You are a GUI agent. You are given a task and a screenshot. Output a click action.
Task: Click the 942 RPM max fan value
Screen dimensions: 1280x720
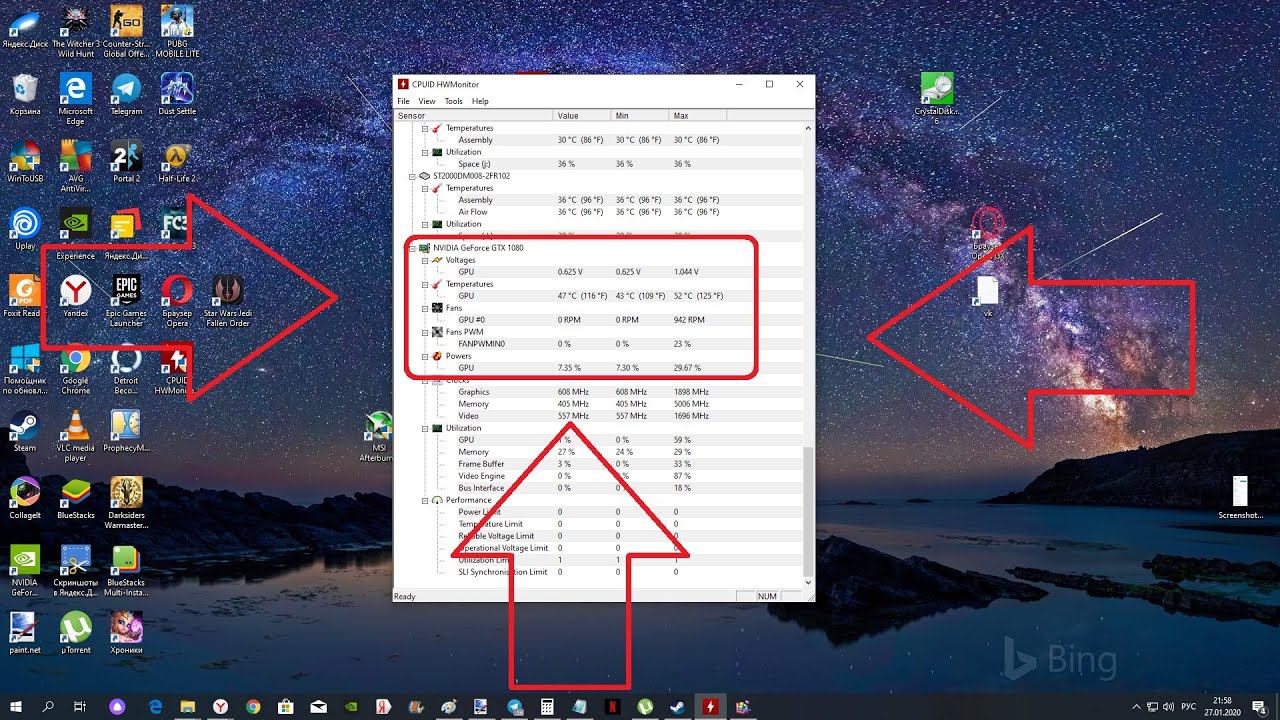click(x=689, y=320)
